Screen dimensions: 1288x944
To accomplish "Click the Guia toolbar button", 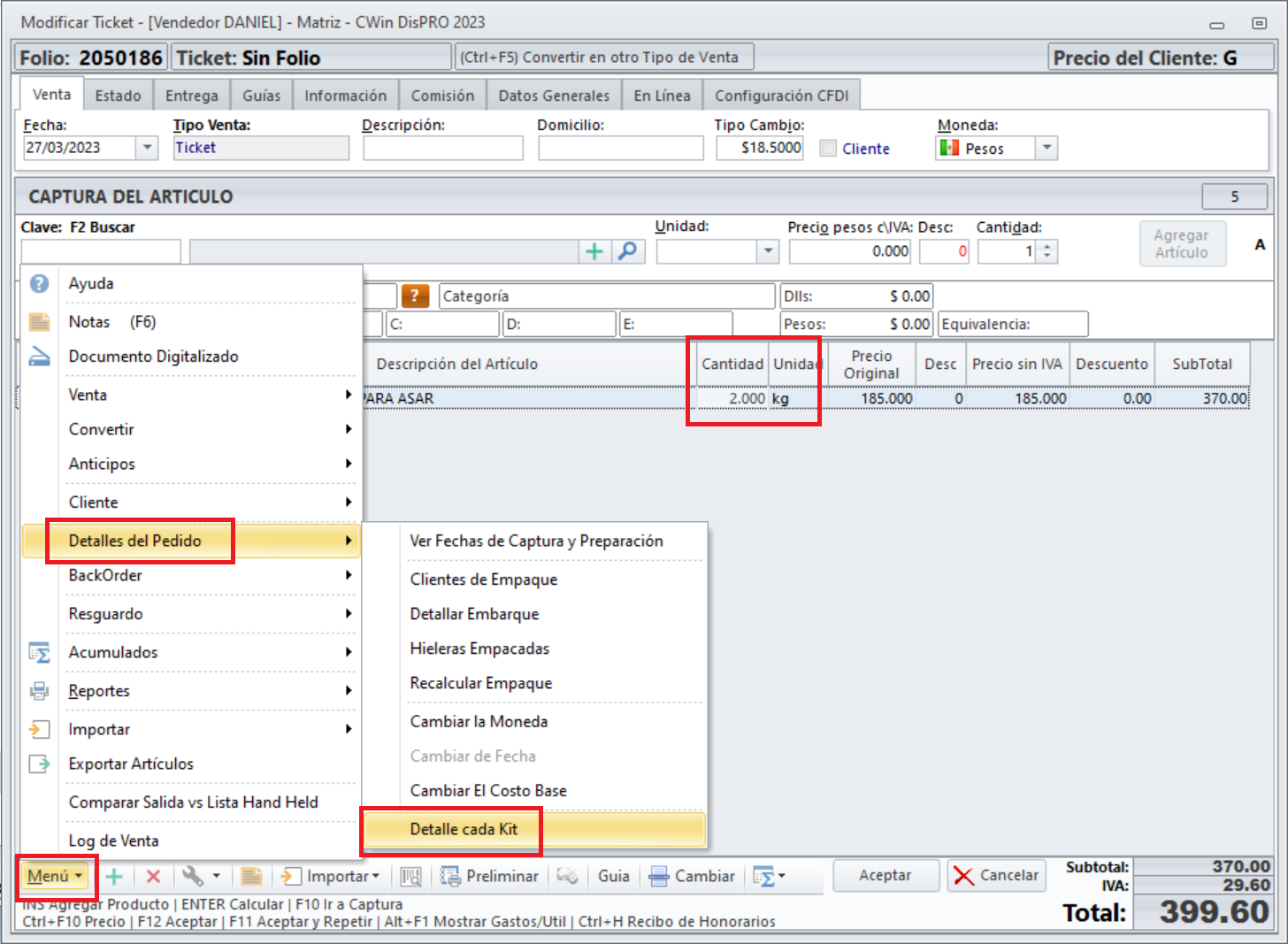I will point(613,876).
